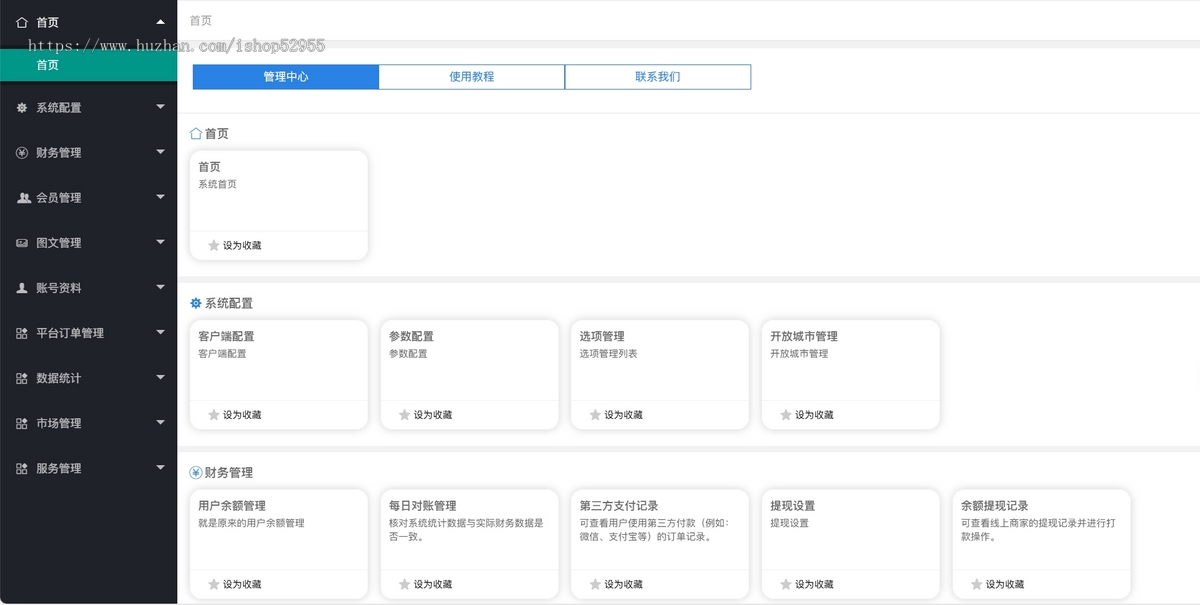This screenshot has height=605, width=1200.
Task: Star the 第三方支付记录 card as favorite
Action: click(595, 584)
